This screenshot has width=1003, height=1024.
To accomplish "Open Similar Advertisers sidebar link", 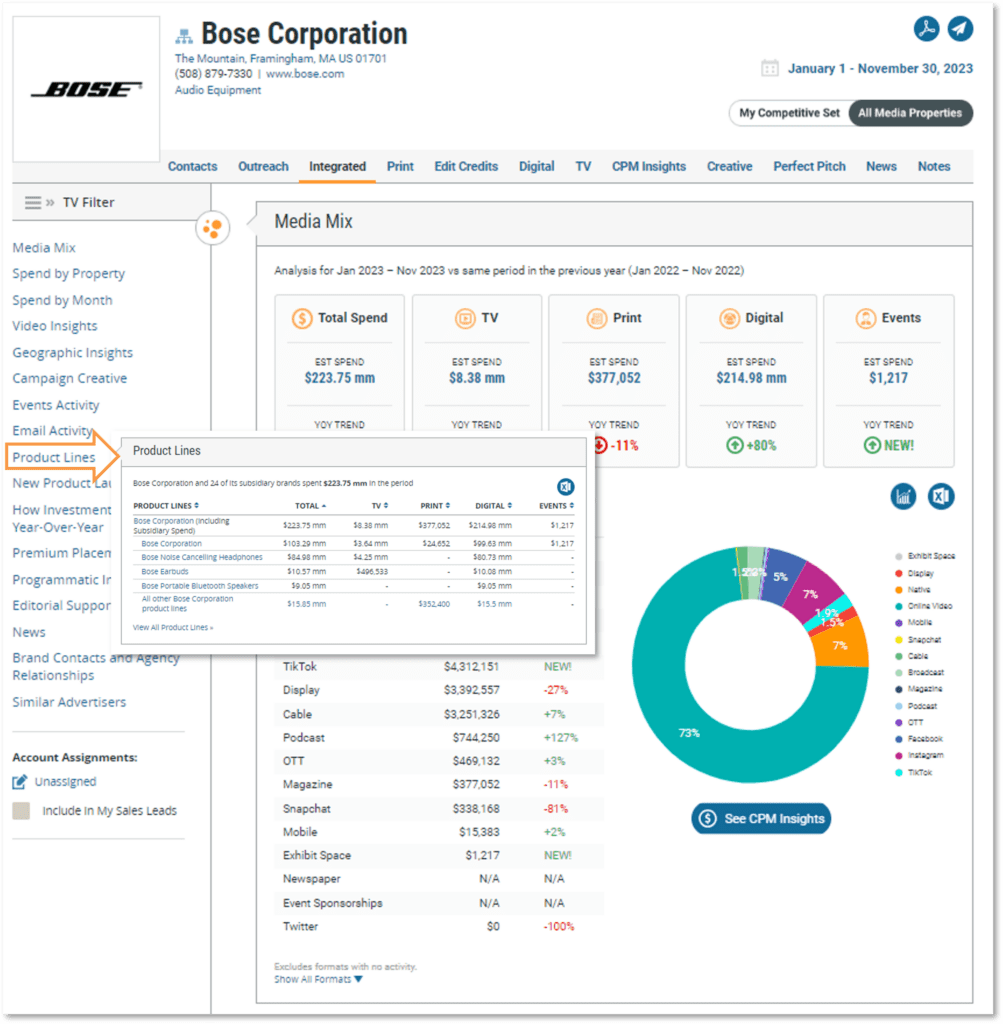I will [x=69, y=702].
